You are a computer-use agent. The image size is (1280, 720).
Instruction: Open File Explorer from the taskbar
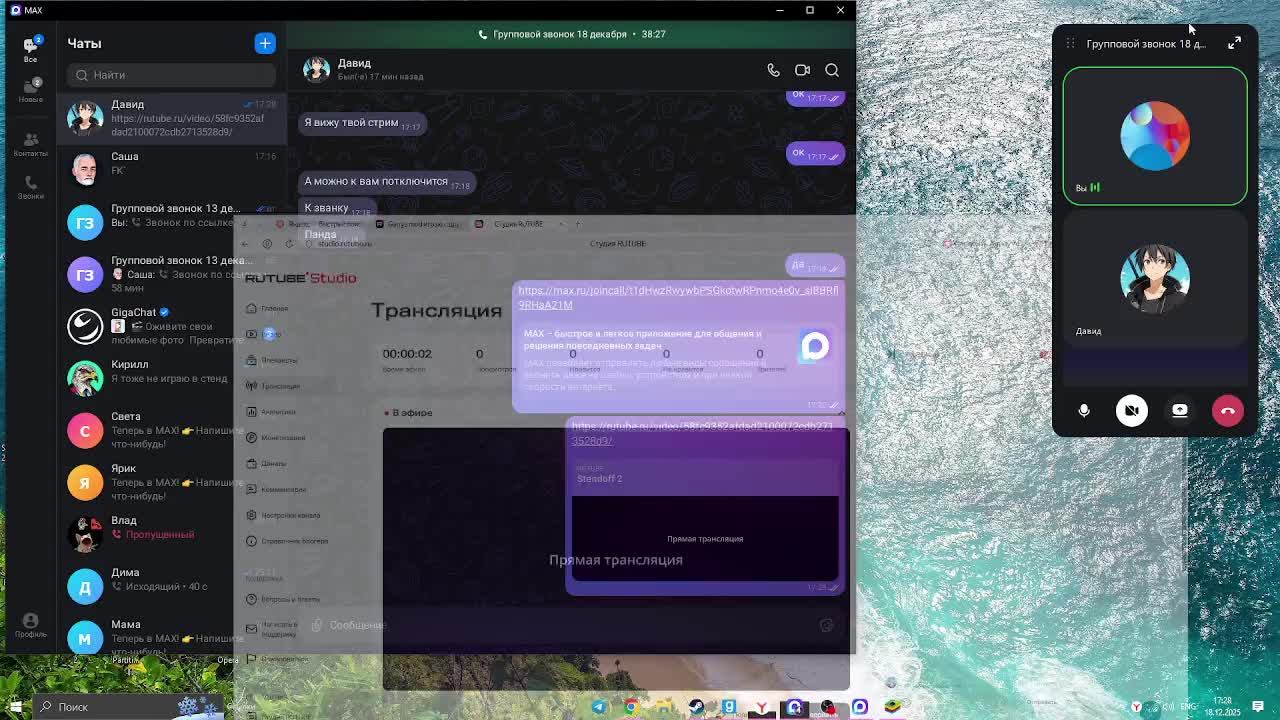point(664,707)
